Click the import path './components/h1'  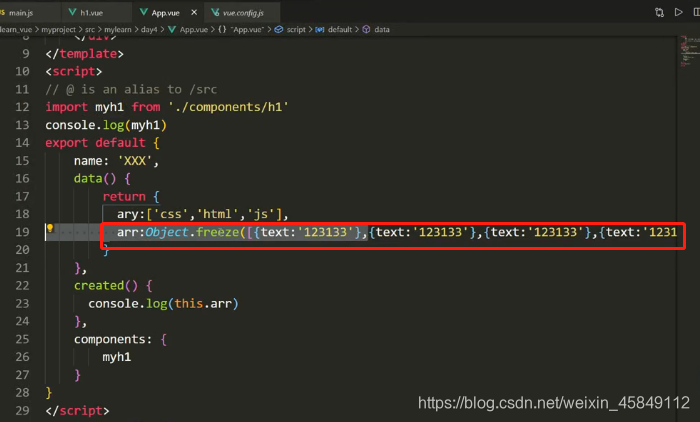228,107
